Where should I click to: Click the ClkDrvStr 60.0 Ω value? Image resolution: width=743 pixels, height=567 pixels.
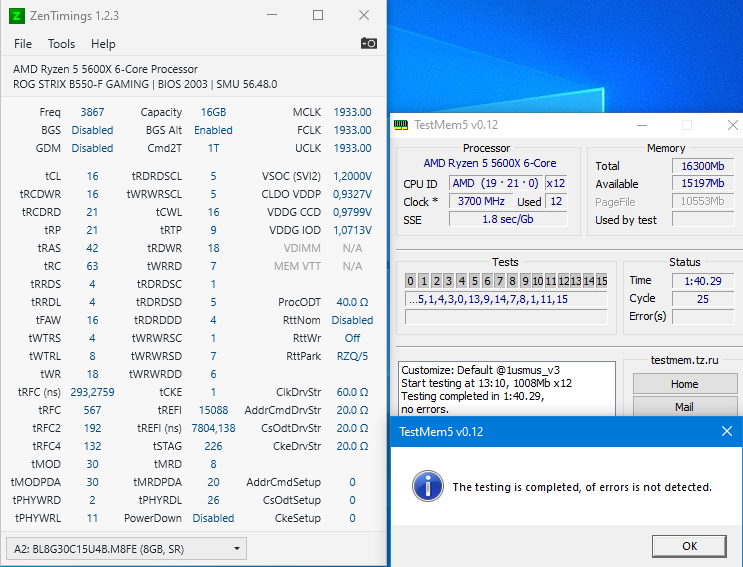[353, 392]
